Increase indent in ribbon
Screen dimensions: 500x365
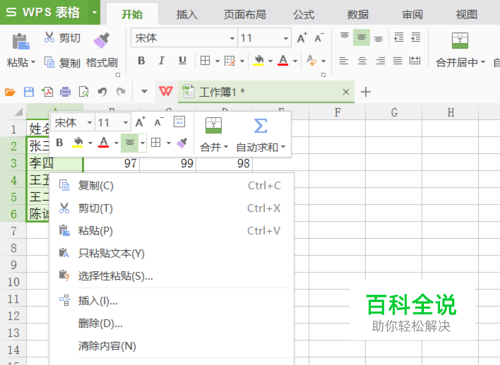(416, 37)
